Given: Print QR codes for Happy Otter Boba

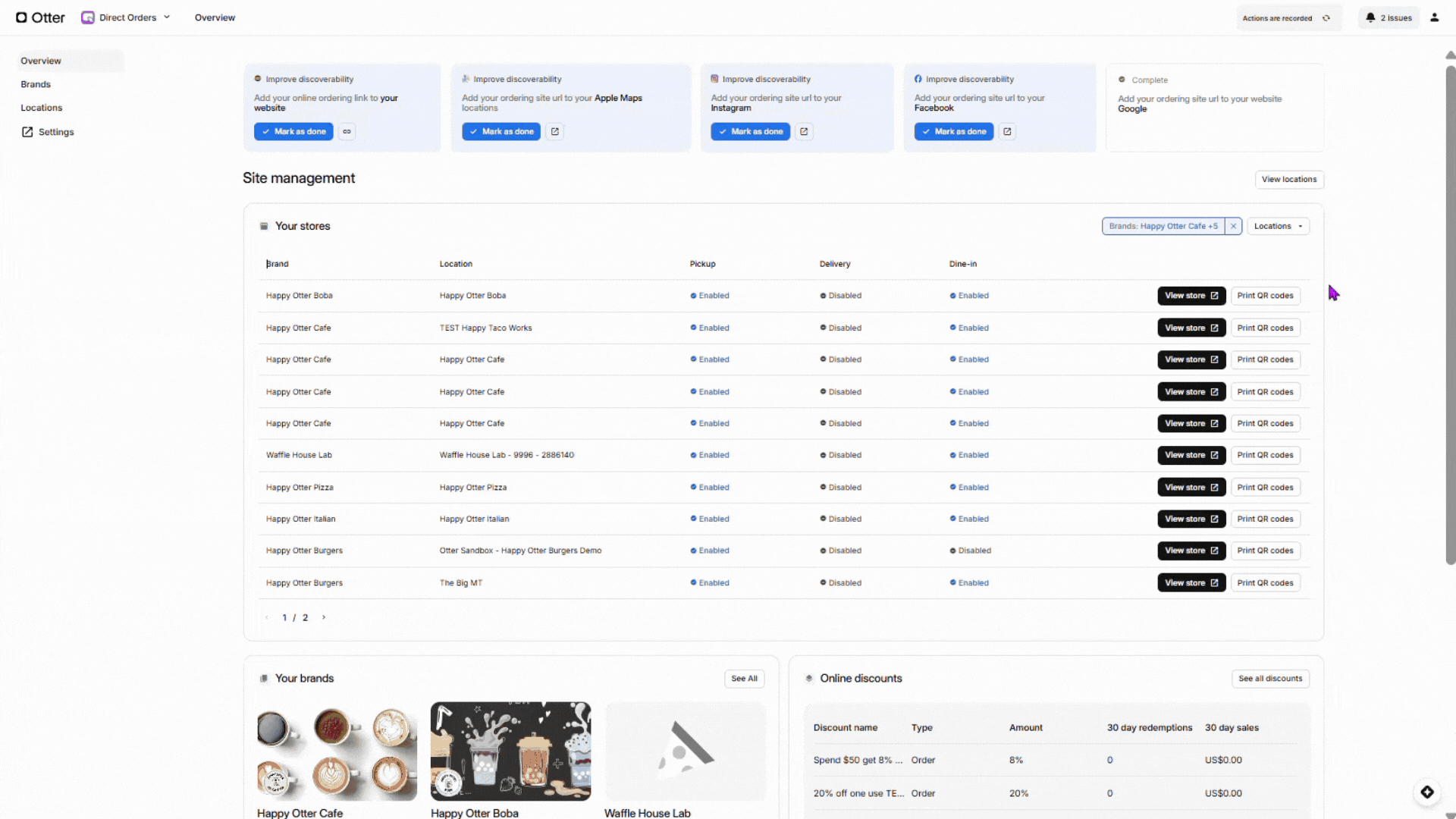Looking at the screenshot, I should (1265, 296).
